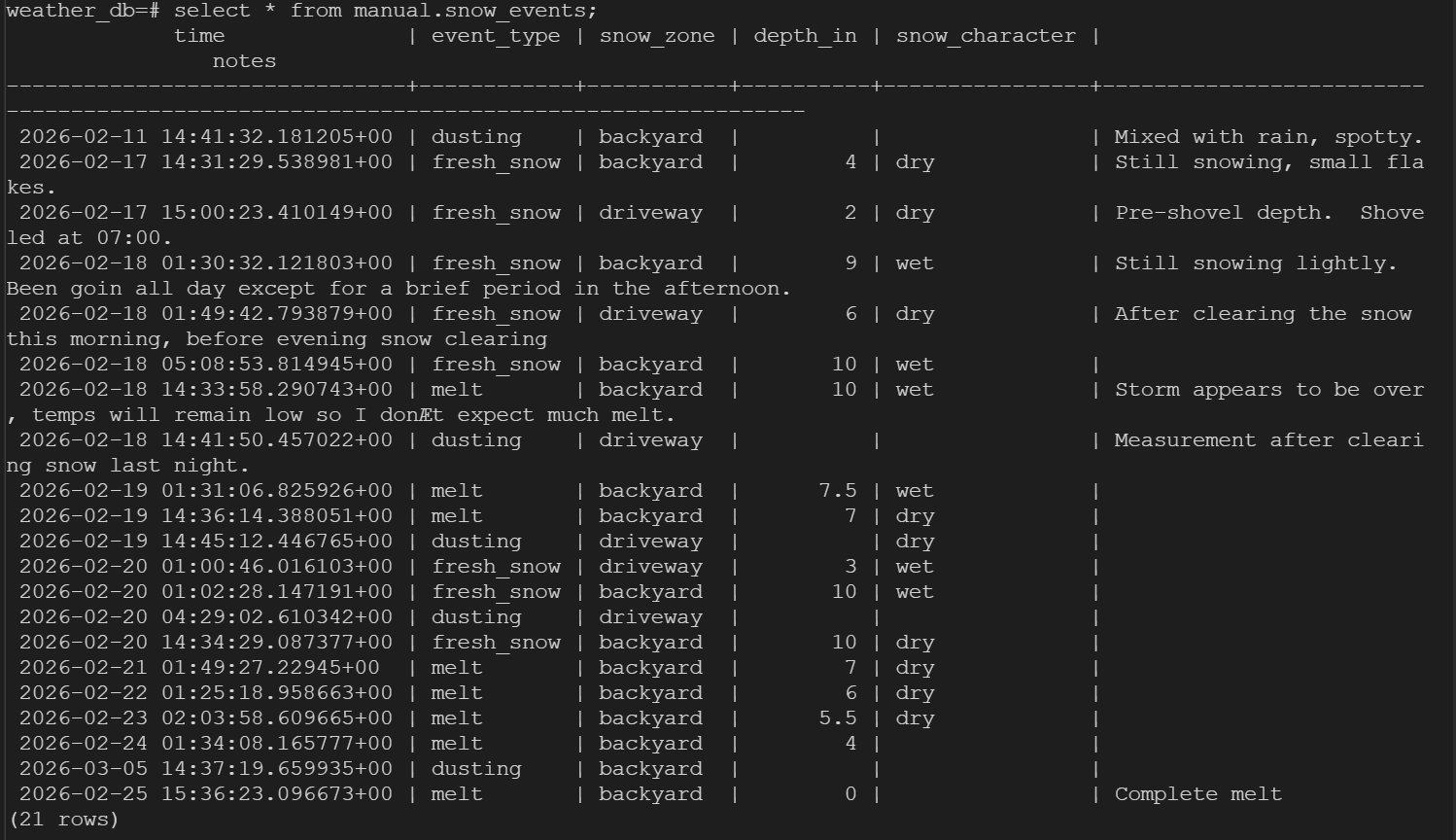1456x840 pixels.
Task: Click the 'Complete melt' note
Action: pyautogui.click(x=1197, y=794)
